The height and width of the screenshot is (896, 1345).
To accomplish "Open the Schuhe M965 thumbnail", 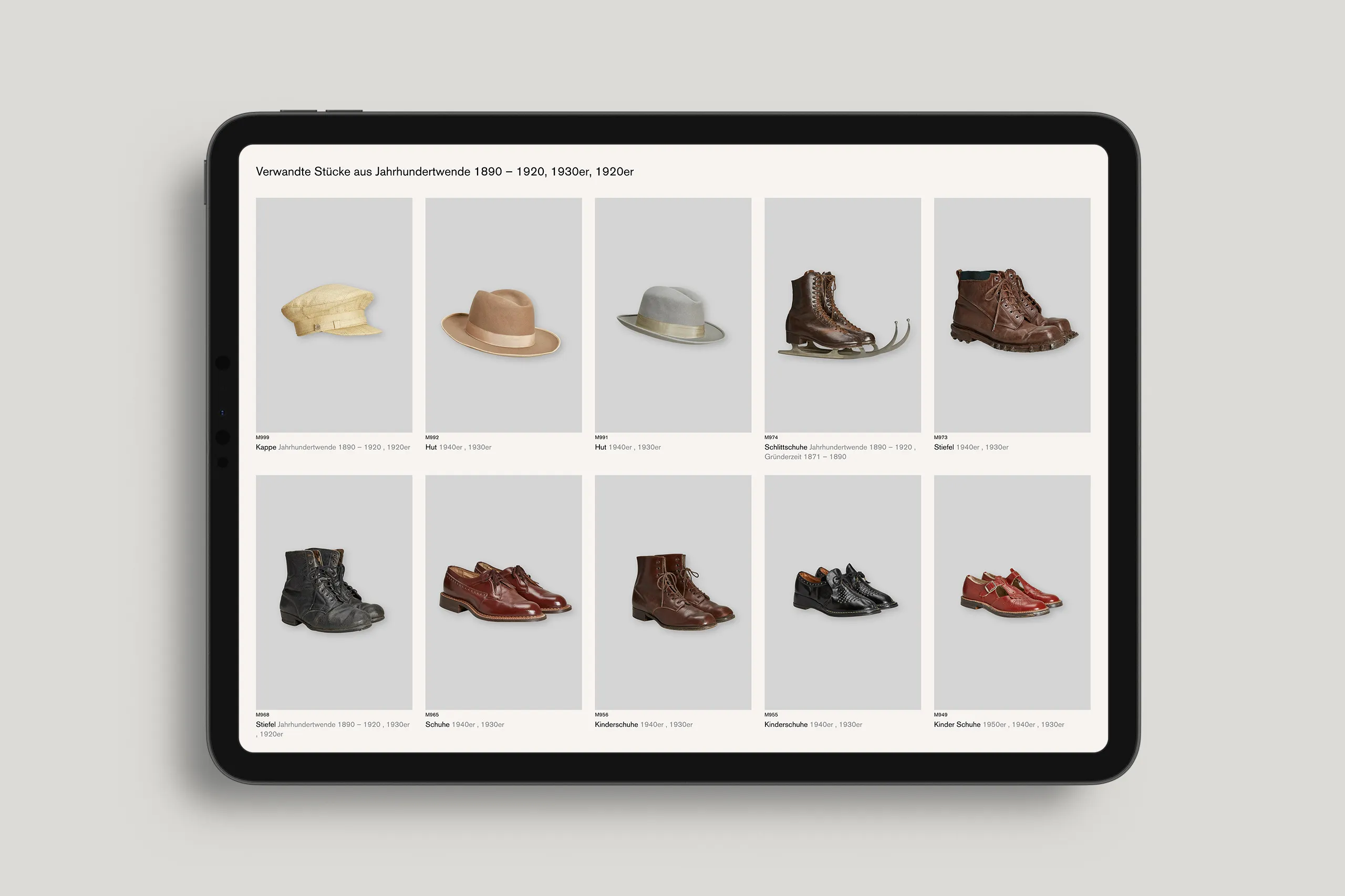I will tap(503, 591).
